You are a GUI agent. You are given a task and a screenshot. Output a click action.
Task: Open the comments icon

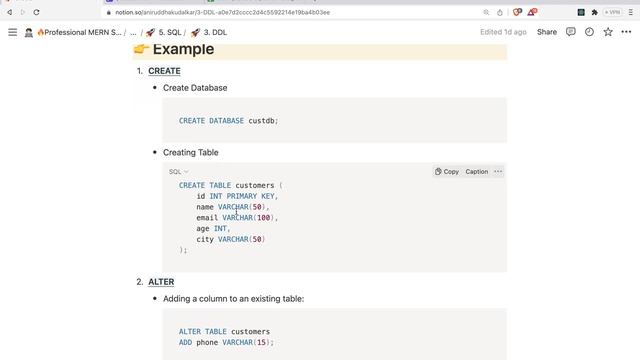click(571, 32)
